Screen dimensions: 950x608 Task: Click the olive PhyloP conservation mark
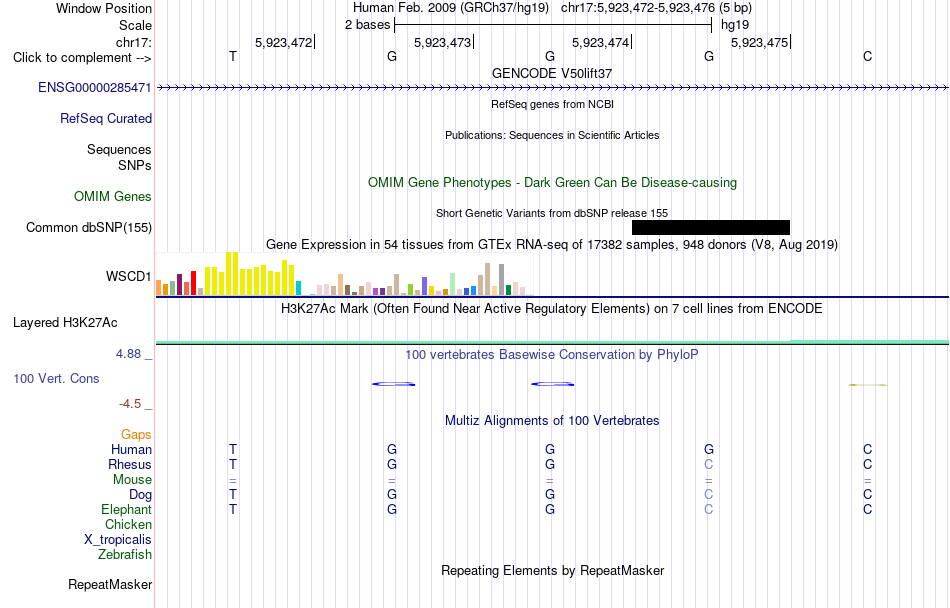coord(868,385)
